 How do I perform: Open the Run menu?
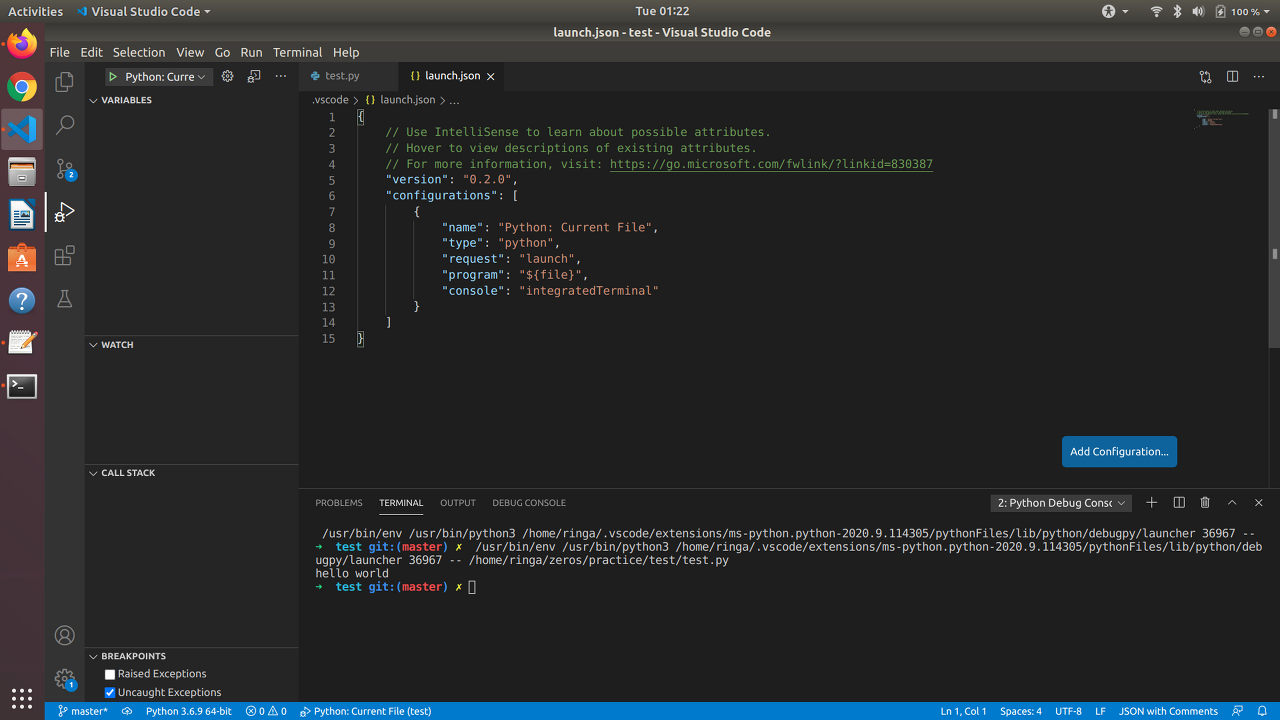tap(251, 52)
